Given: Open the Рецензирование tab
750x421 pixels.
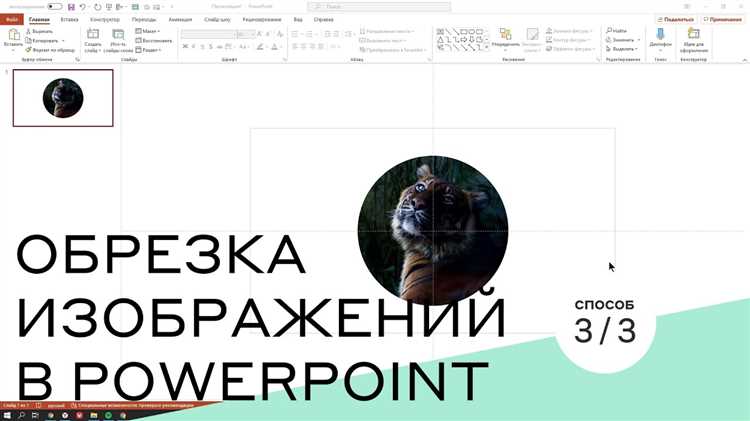Looking at the screenshot, I should (262, 20).
